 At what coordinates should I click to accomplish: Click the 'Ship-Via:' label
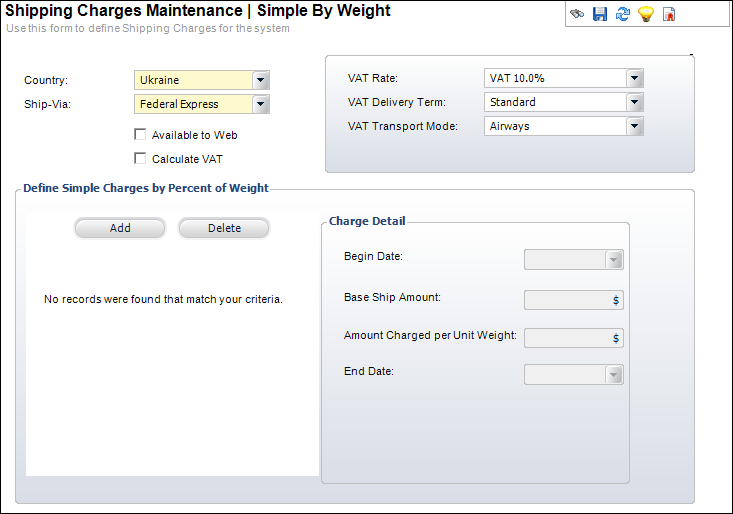pos(47,104)
